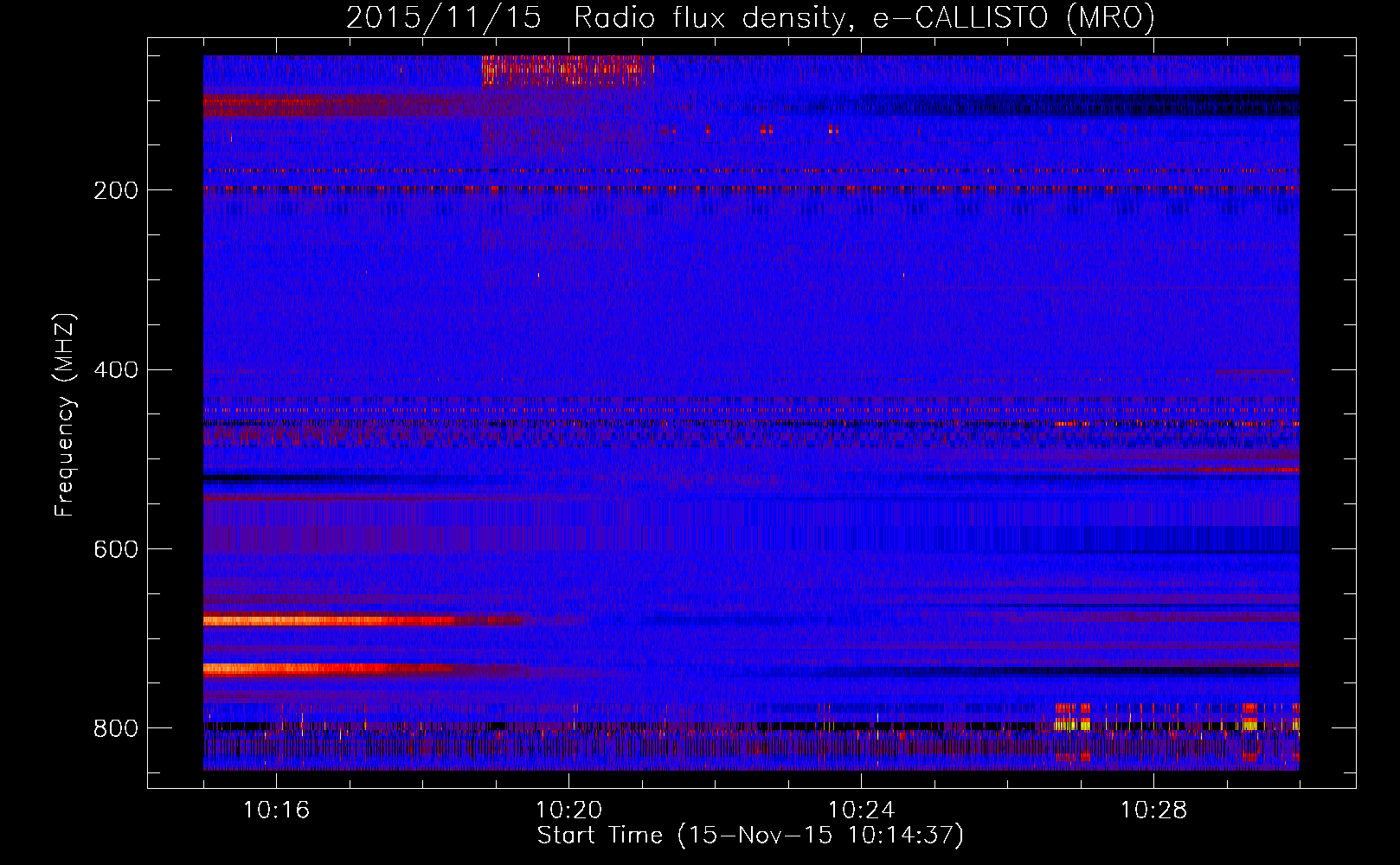Click the plot title 'Radio flux density, e-CALLISTO (MRO)'
This screenshot has height=865, width=1400.
[864, 17]
